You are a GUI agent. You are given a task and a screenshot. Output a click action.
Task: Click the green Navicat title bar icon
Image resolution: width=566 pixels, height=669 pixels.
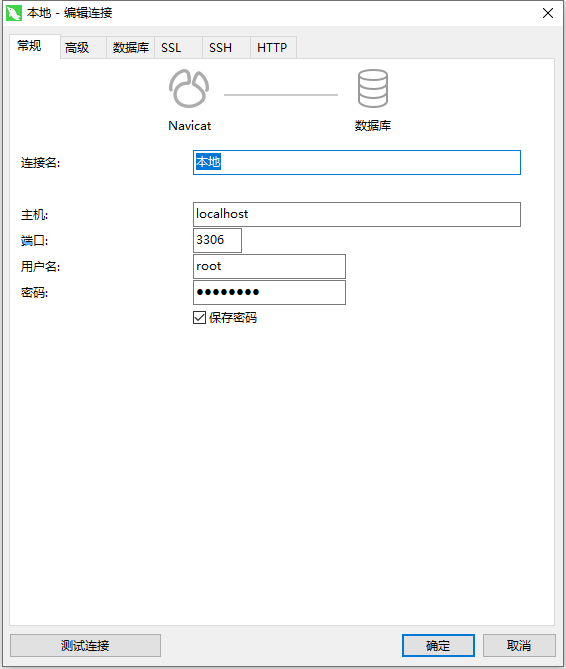[x=14, y=13]
